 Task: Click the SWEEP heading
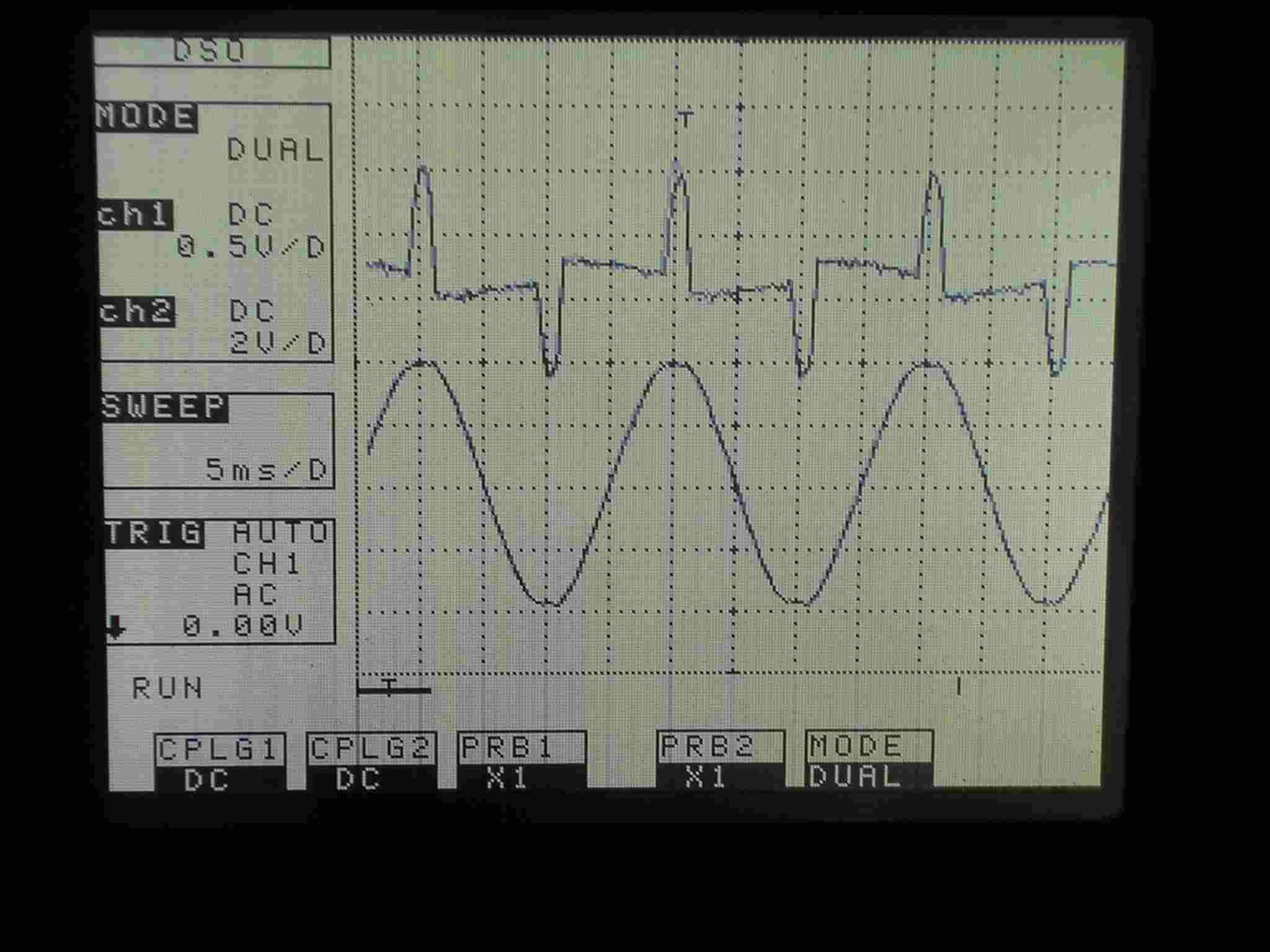click(164, 408)
